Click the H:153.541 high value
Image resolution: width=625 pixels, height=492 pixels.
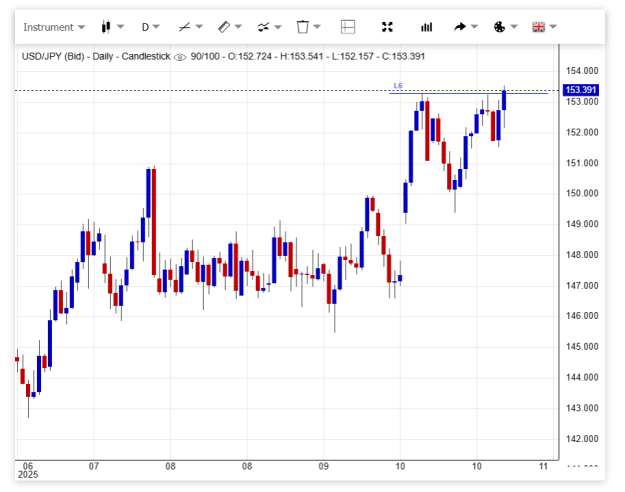click(301, 57)
